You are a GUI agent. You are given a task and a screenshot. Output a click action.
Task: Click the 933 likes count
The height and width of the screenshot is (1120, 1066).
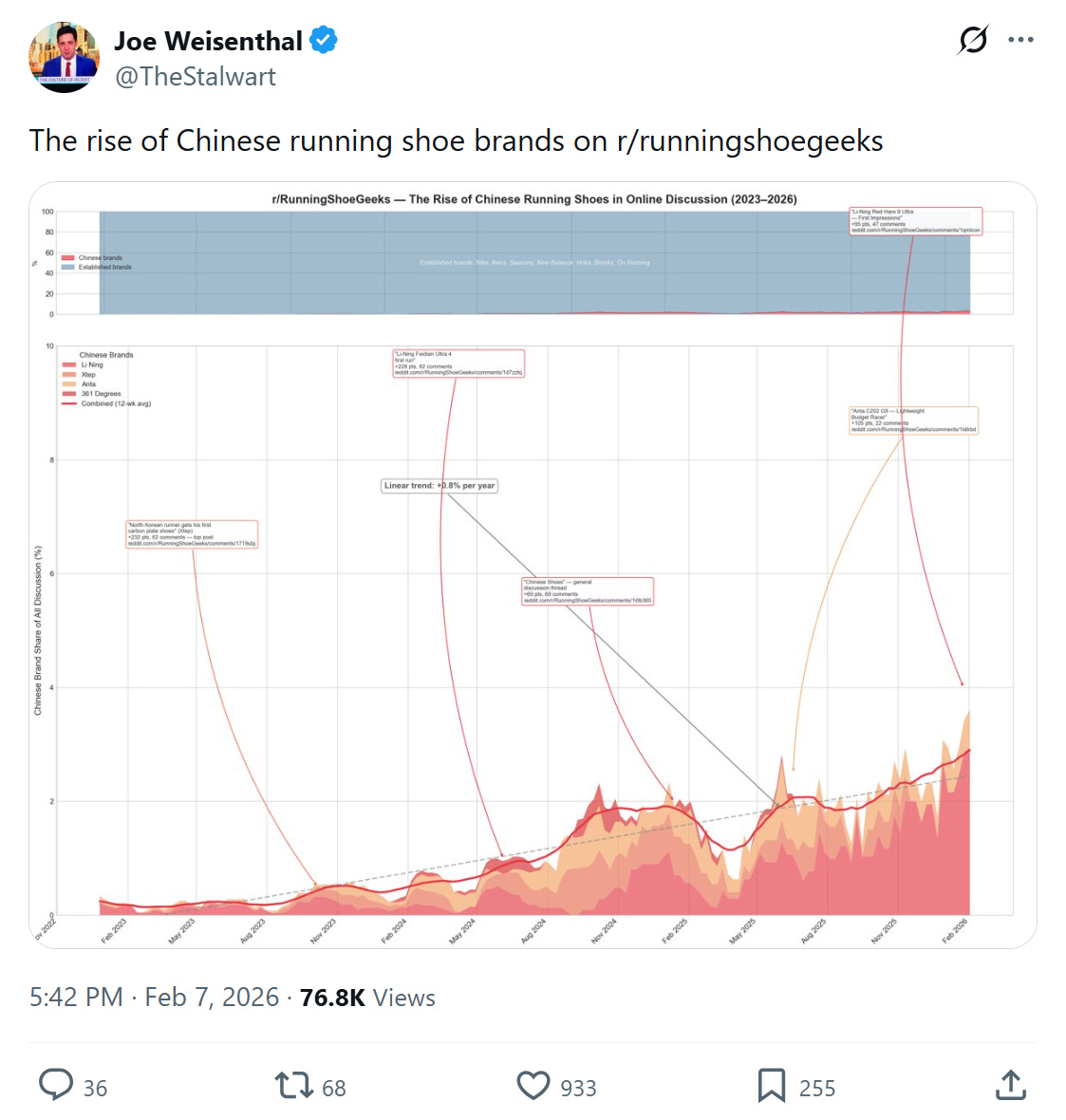click(x=578, y=1088)
